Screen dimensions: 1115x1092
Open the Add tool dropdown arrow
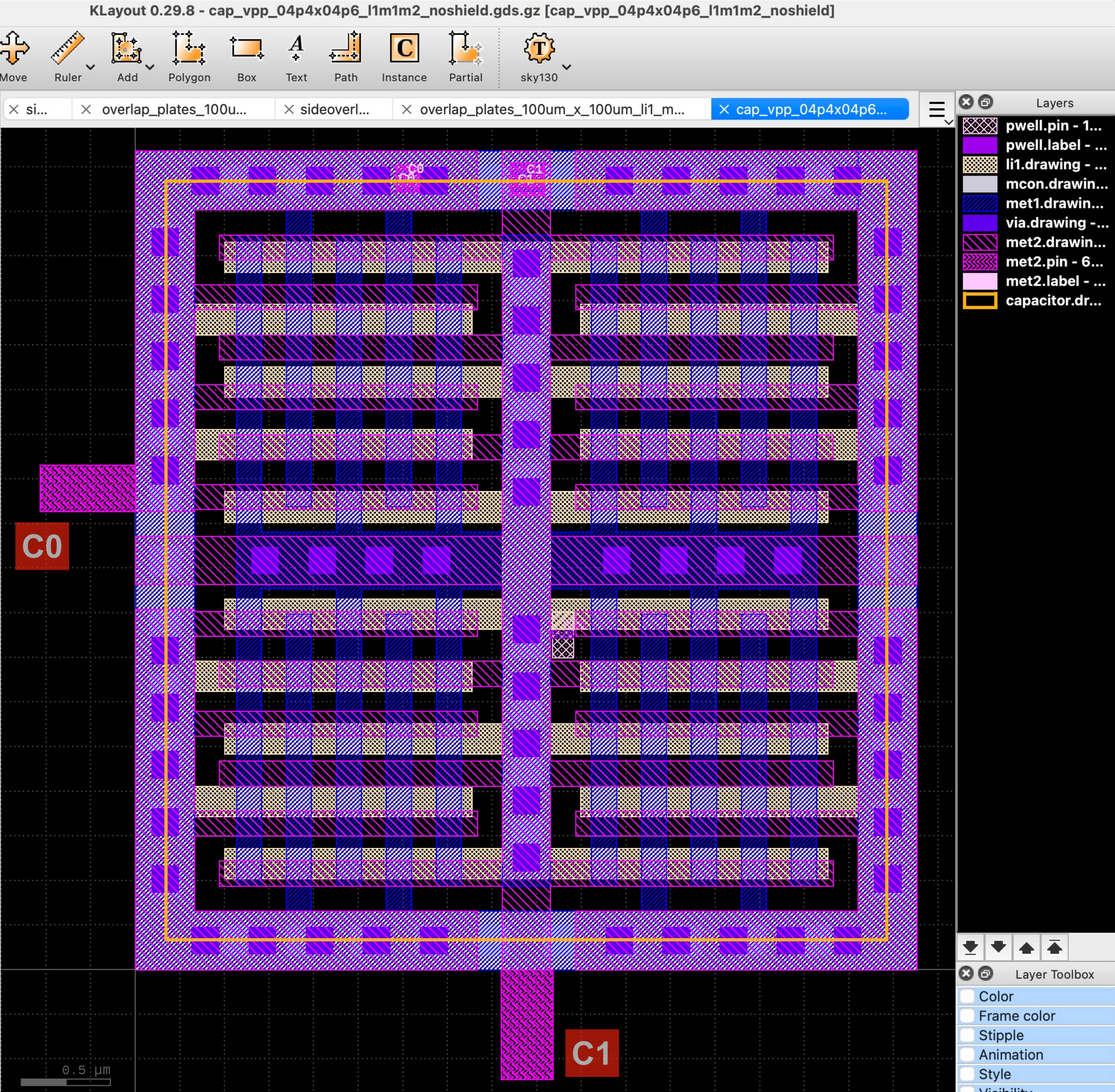pyautogui.click(x=150, y=67)
